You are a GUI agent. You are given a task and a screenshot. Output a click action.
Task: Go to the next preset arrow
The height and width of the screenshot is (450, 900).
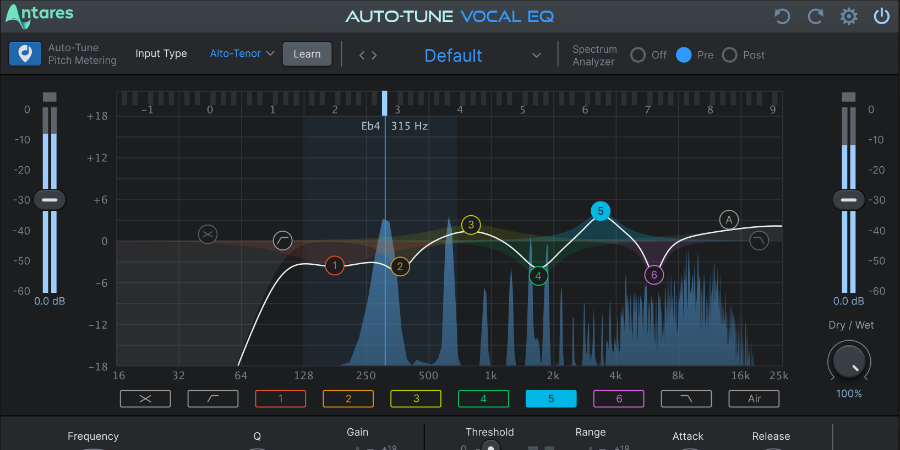tap(374, 55)
